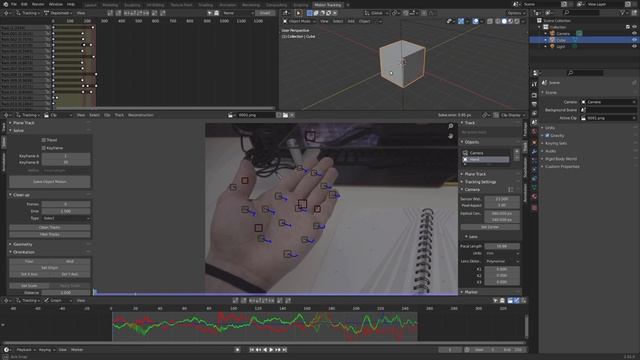Image resolution: width=640 pixels, height=360 pixels.
Task: Open the Tool properties tab icon
Action: pyautogui.click(x=534, y=84)
